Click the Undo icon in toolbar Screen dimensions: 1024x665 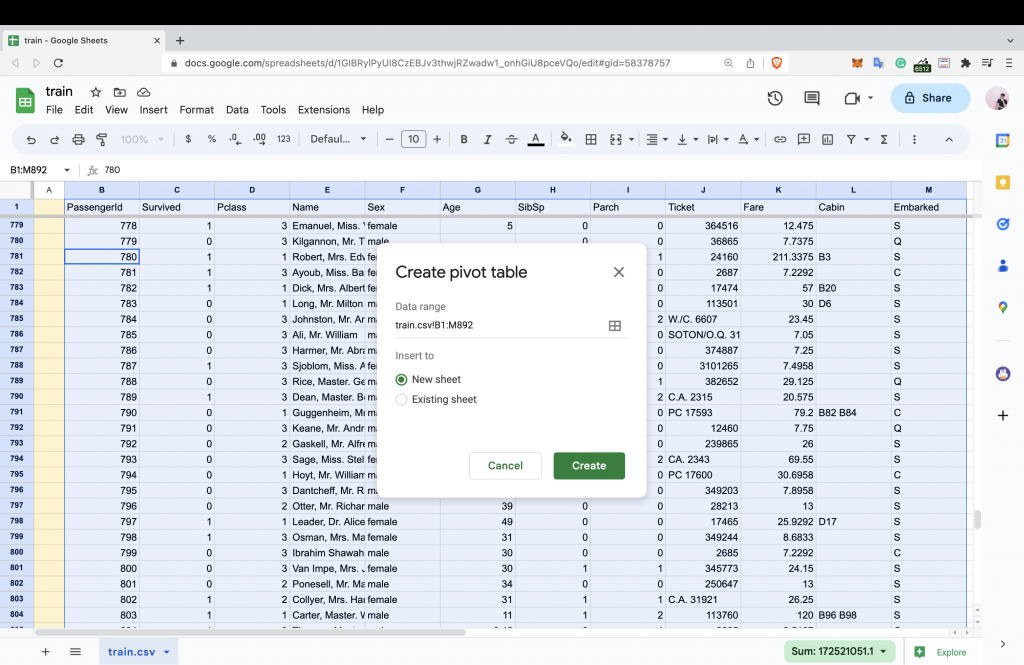(31, 139)
